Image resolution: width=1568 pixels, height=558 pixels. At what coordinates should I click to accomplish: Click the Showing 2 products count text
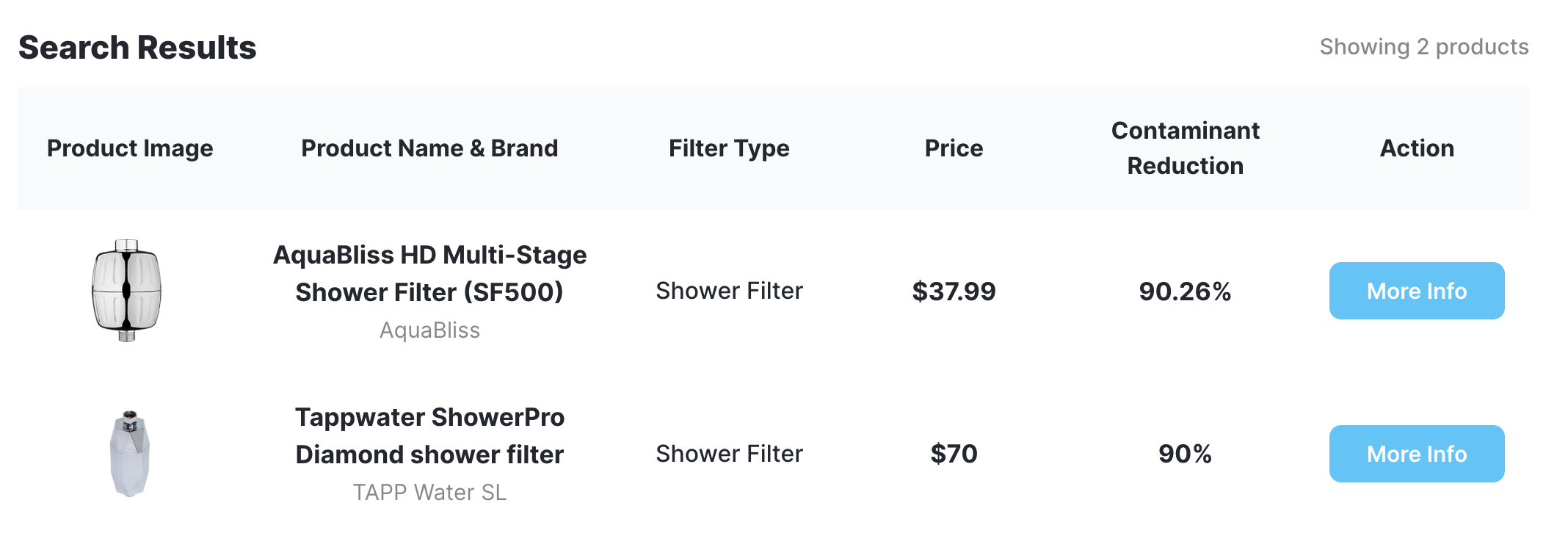tap(1423, 47)
